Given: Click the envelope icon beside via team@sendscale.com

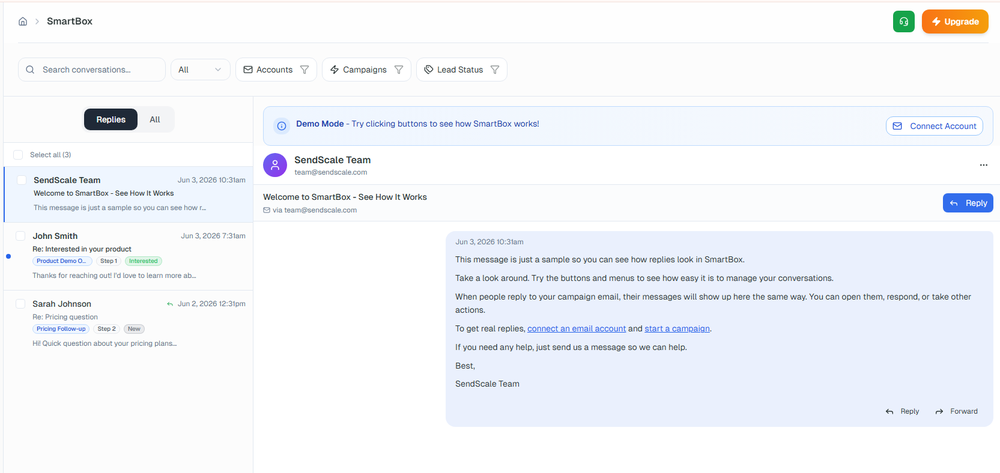Looking at the screenshot, I should pos(267,210).
